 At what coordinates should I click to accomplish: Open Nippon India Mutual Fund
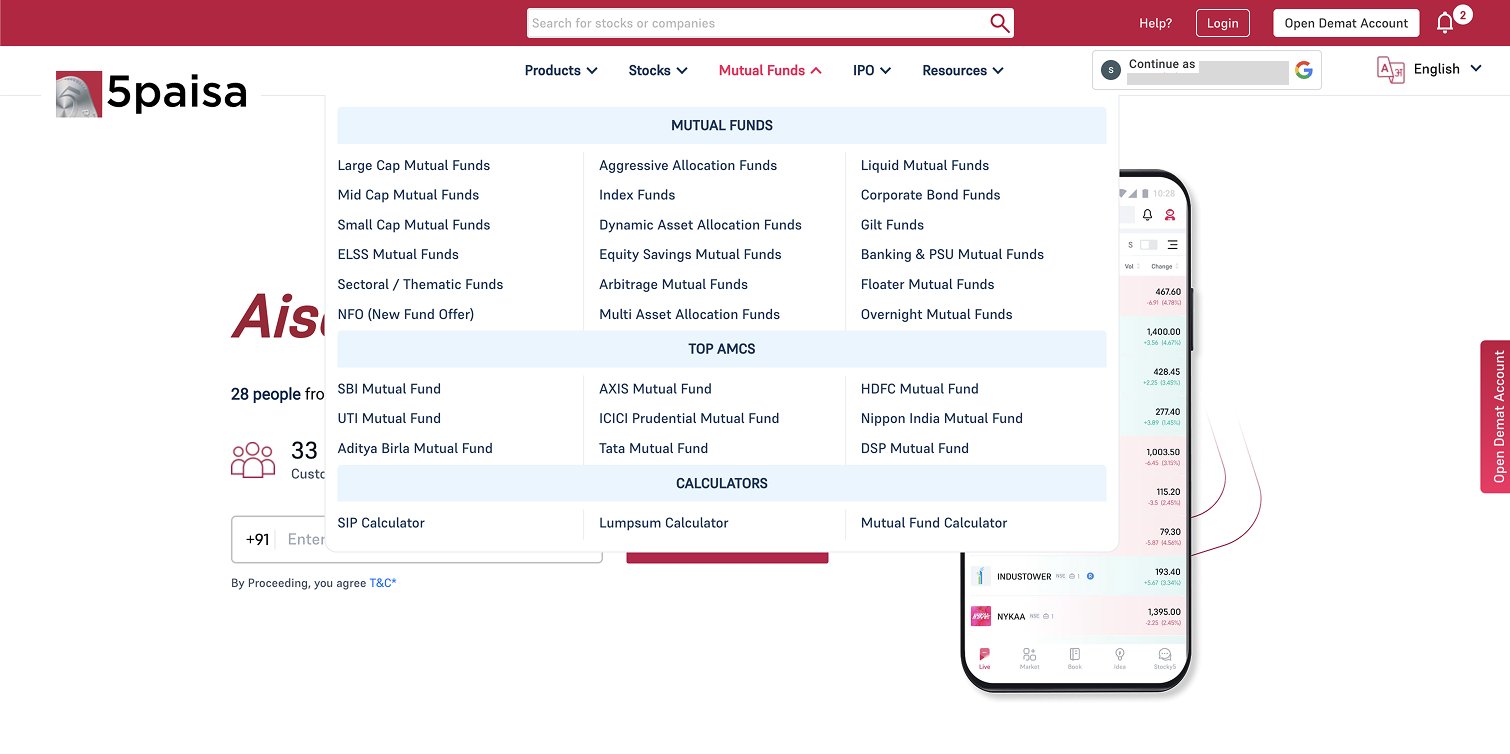[942, 418]
